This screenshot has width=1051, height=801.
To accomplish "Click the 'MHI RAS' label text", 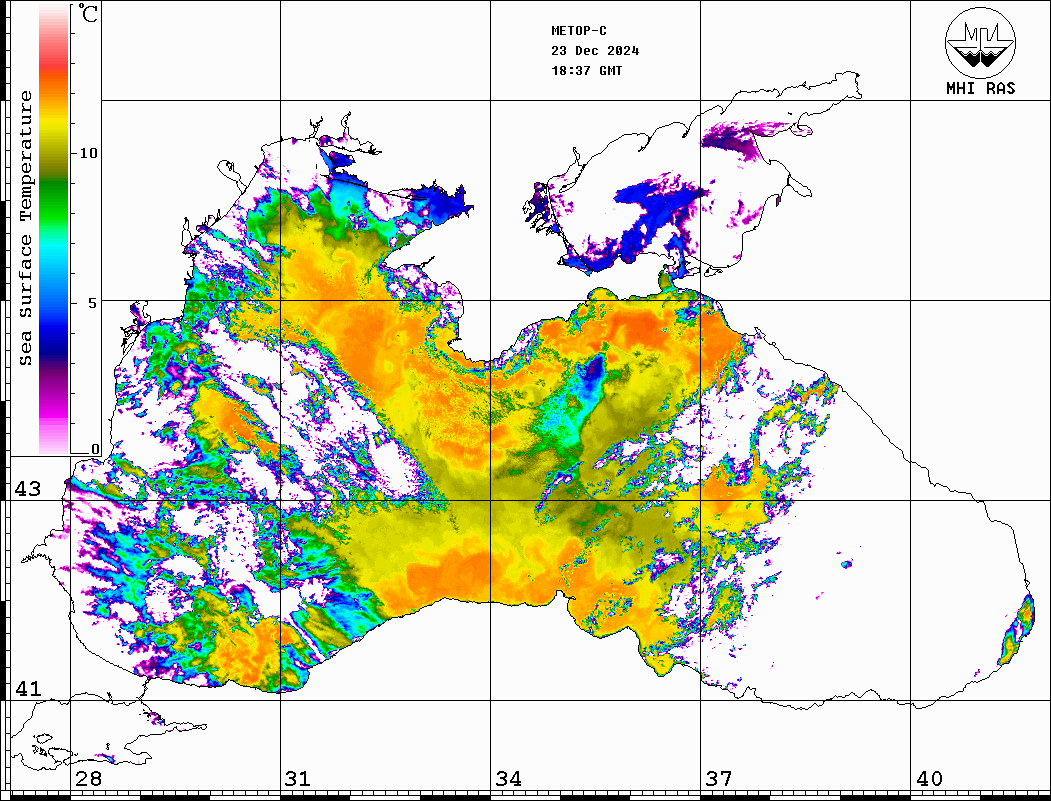I will [x=981, y=88].
